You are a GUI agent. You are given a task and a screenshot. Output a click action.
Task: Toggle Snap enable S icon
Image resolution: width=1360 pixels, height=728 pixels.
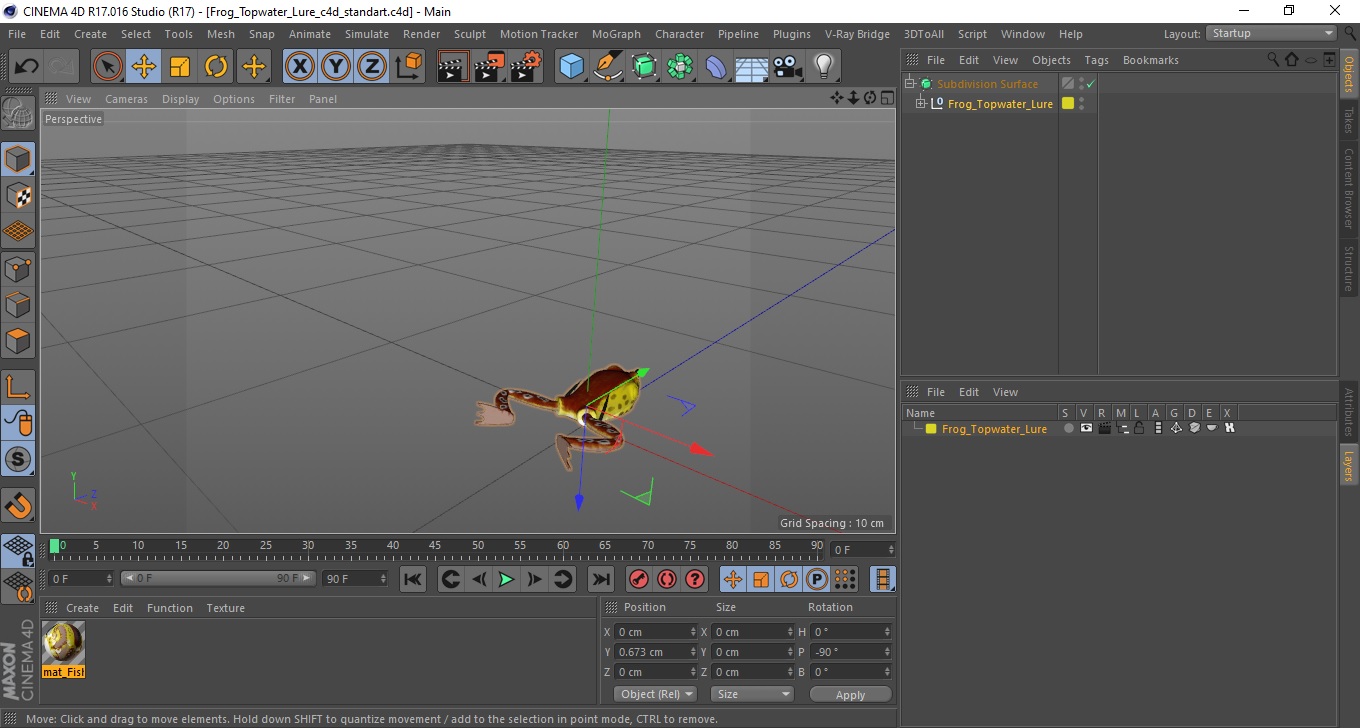coord(18,459)
